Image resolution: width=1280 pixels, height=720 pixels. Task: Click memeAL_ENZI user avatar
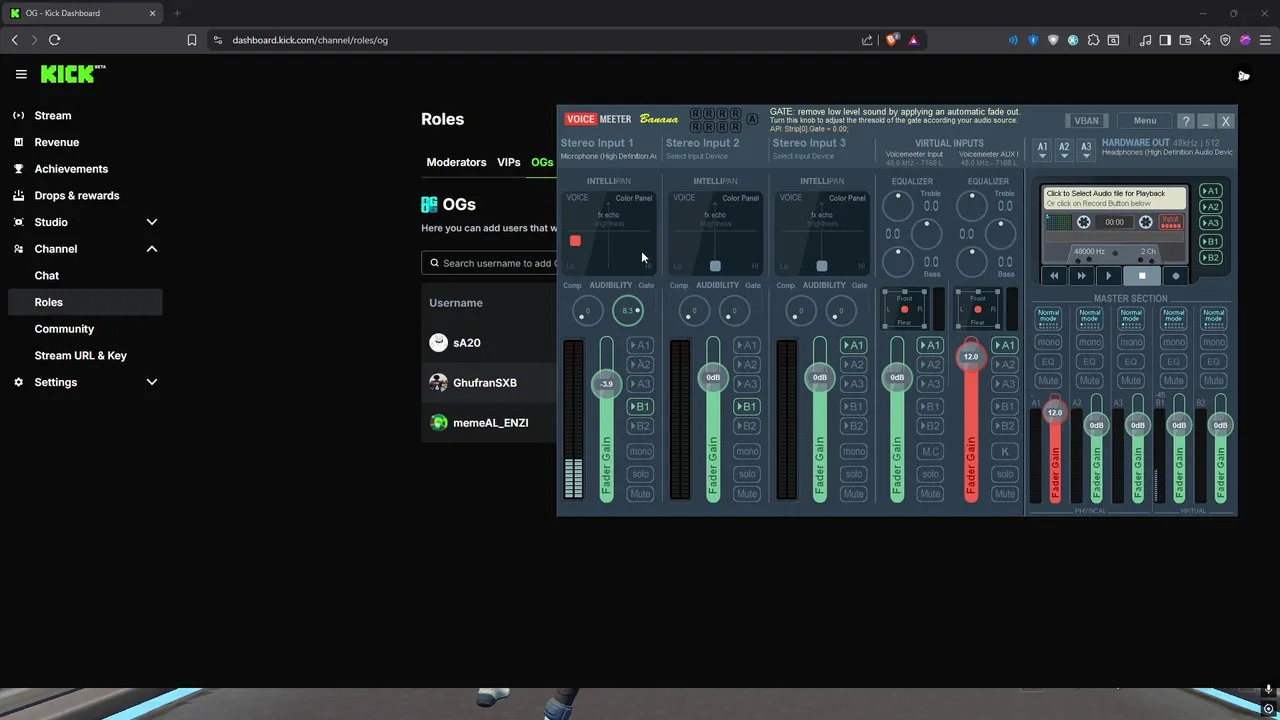(x=438, y=423)
